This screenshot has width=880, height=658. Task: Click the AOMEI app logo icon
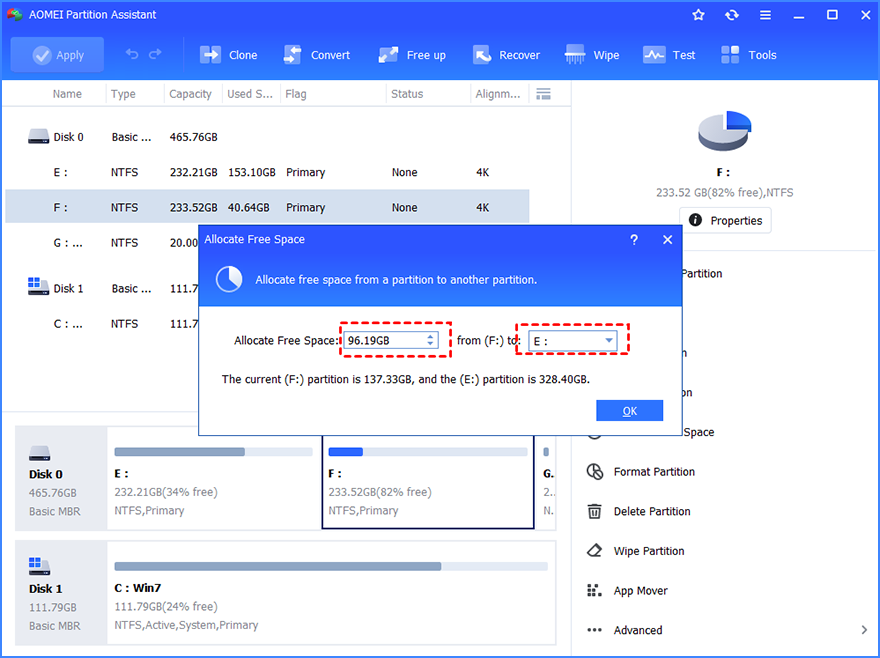point(15,15)
